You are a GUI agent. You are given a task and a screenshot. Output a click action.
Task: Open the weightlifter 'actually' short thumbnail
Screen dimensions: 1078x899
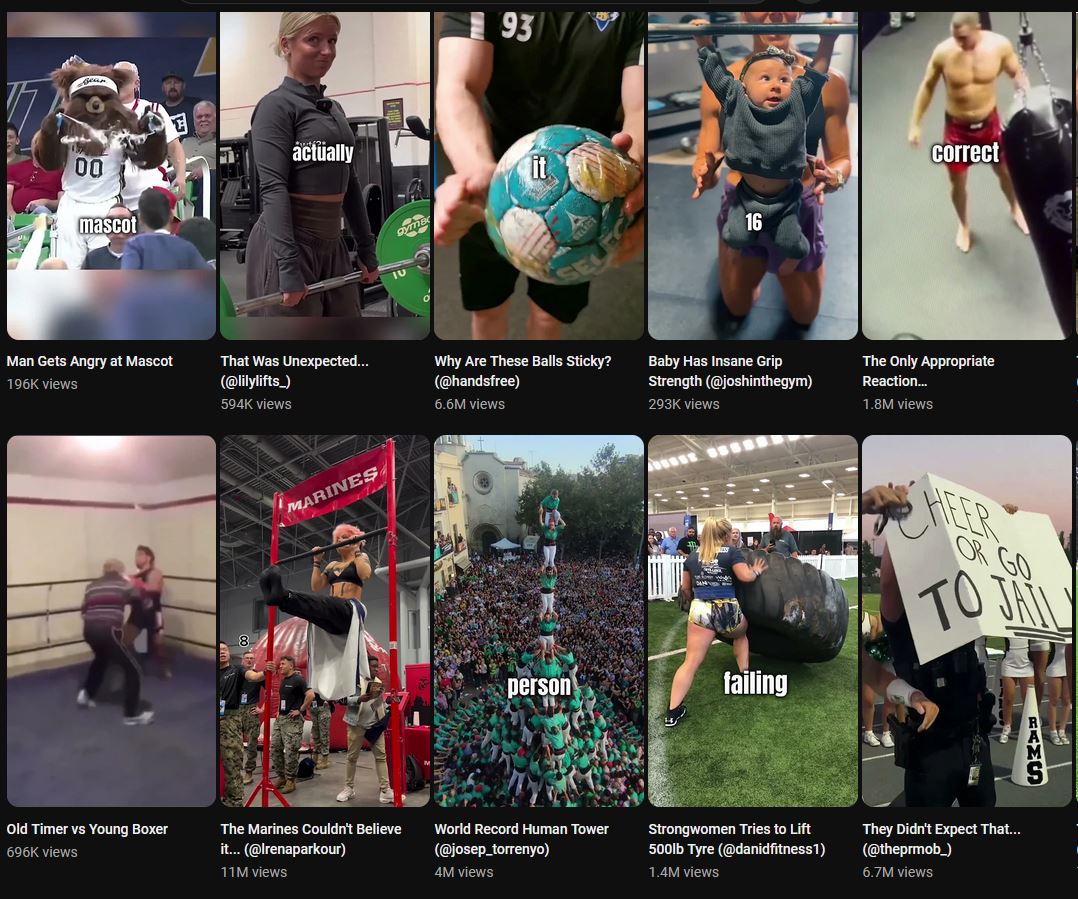(325, 175)
